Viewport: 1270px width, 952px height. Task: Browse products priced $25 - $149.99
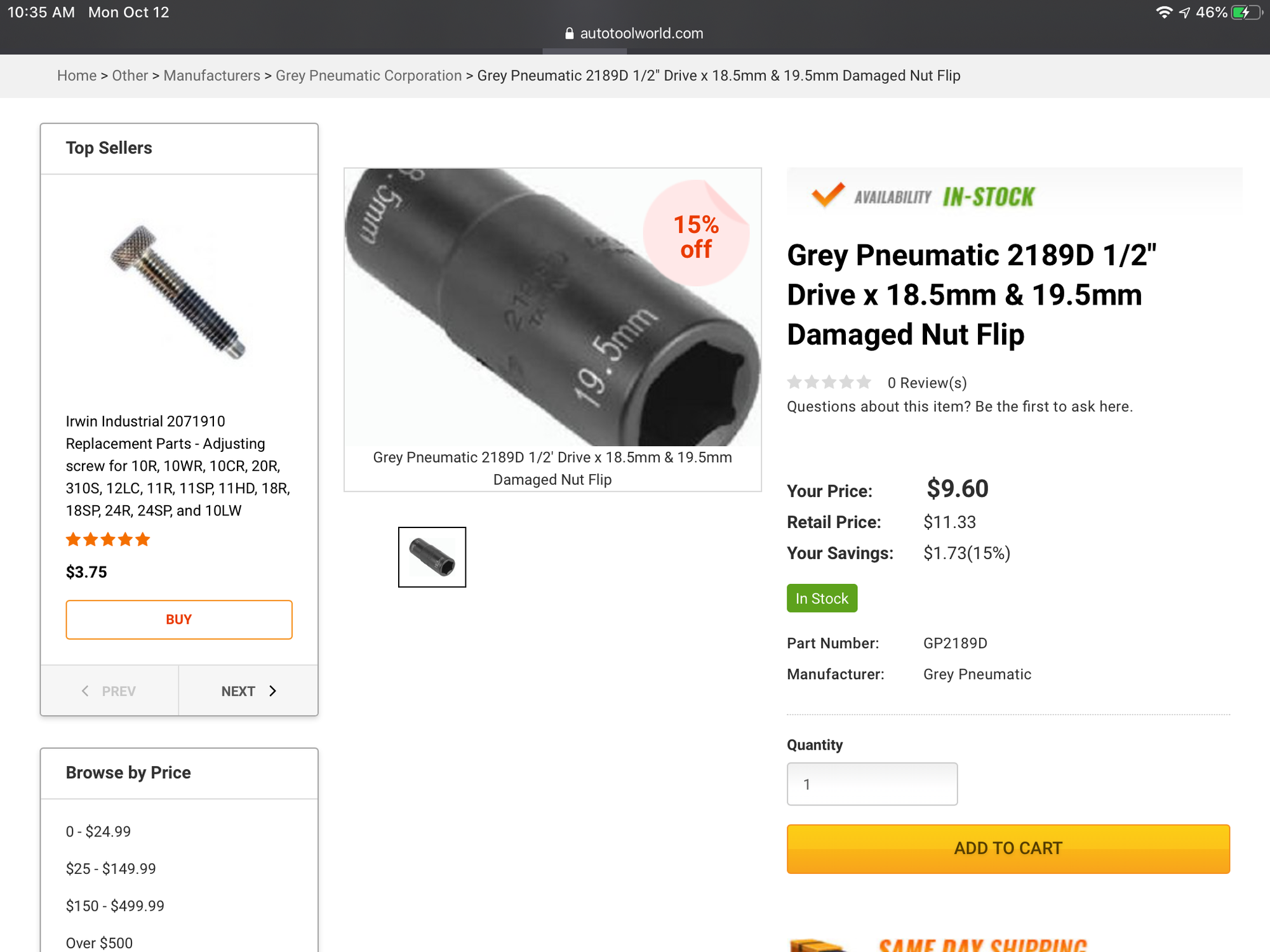click(111, 868)
